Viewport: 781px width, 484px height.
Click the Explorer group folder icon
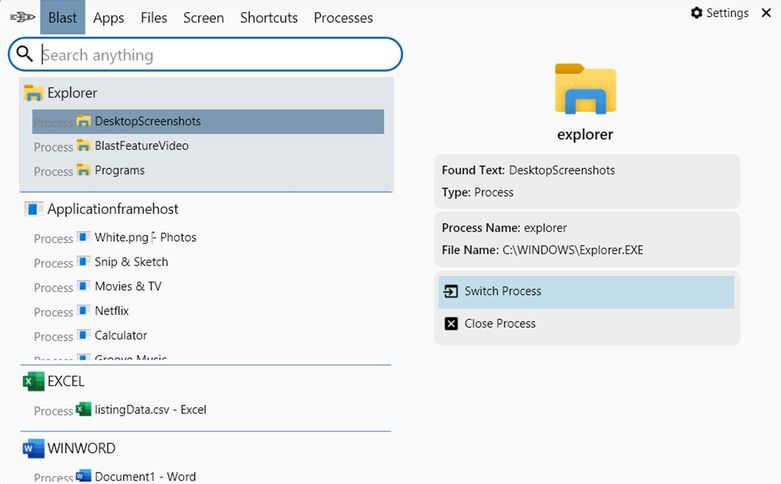tap(34, 93)
